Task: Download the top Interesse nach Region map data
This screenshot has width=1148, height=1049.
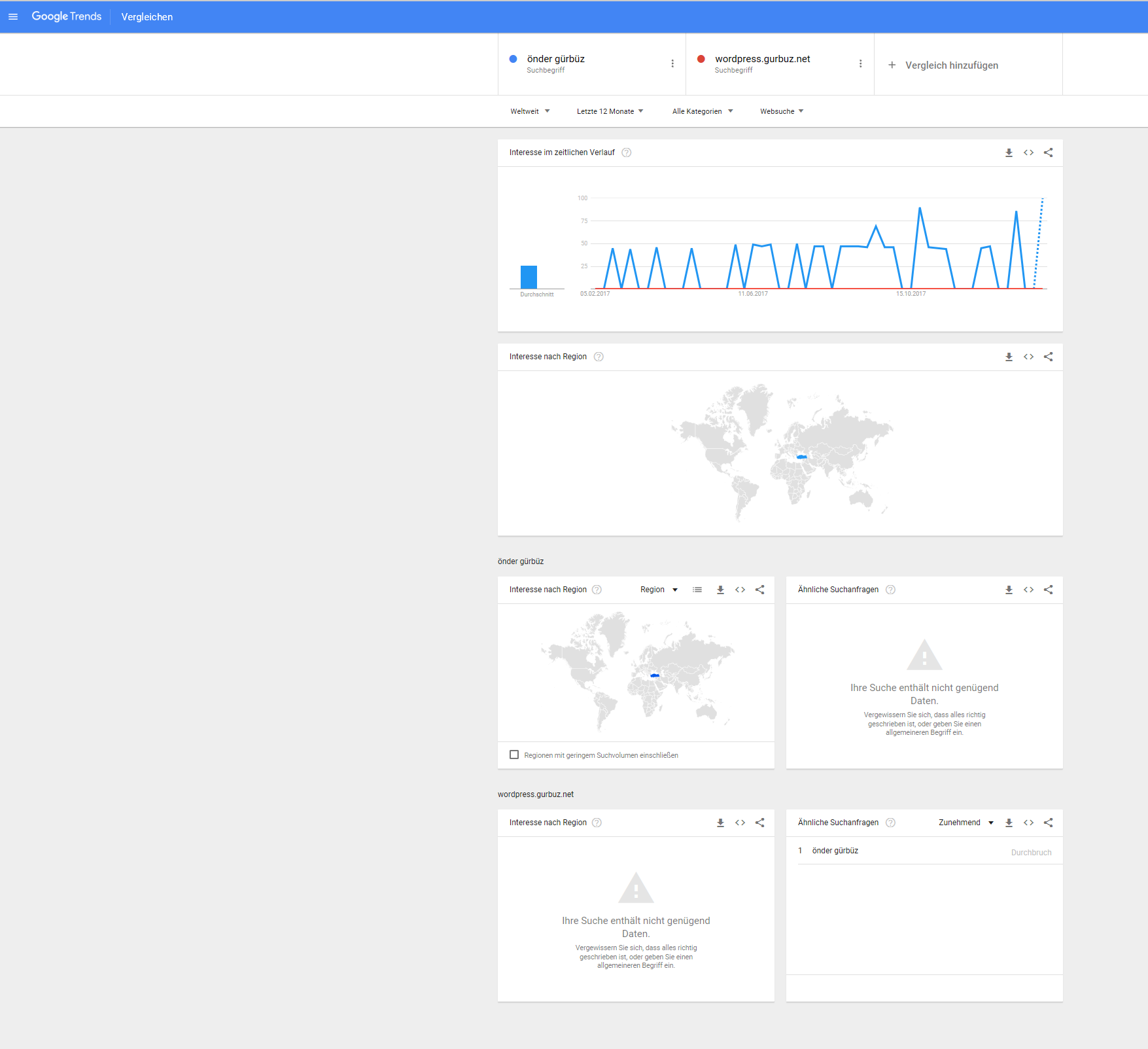Action: [x=1009, y=357]
